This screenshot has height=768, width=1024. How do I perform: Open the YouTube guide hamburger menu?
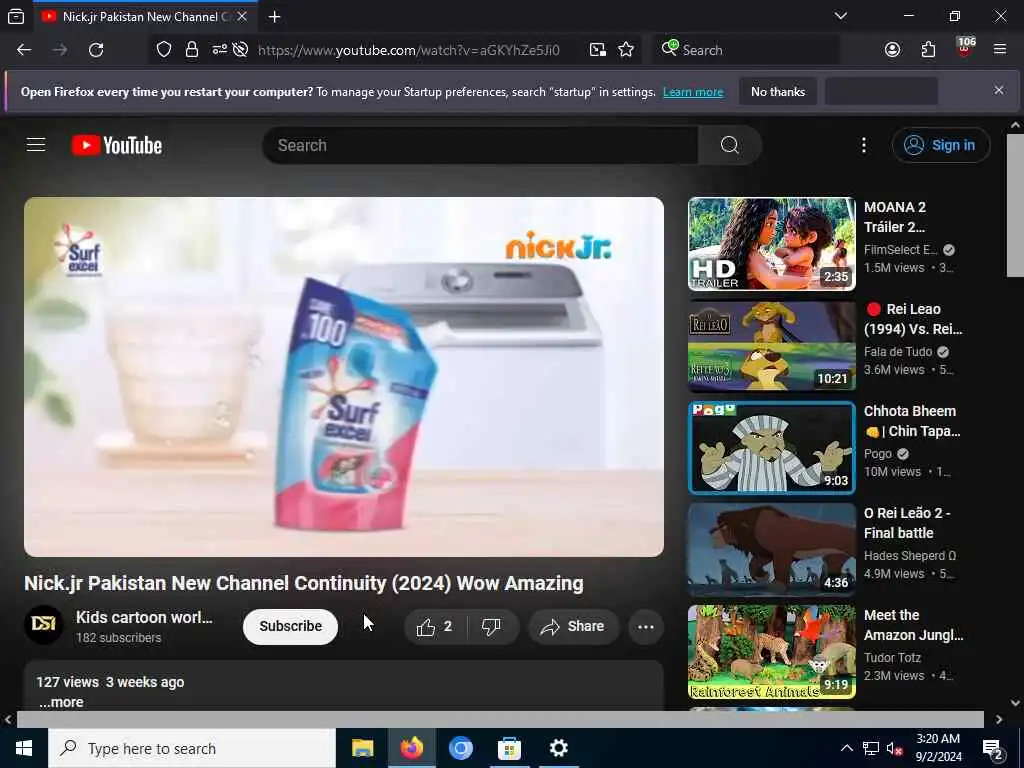coord(36,145)
